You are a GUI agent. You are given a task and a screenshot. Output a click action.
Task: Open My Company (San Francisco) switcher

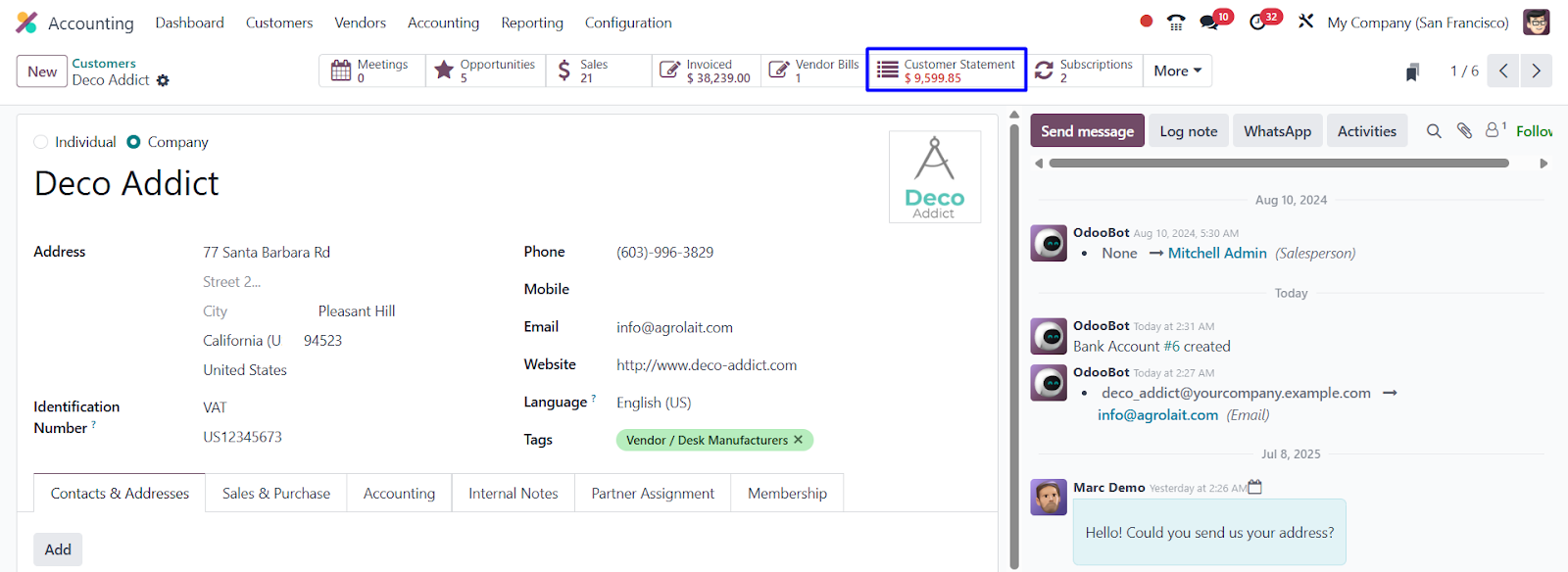[x=1418, y=23]
